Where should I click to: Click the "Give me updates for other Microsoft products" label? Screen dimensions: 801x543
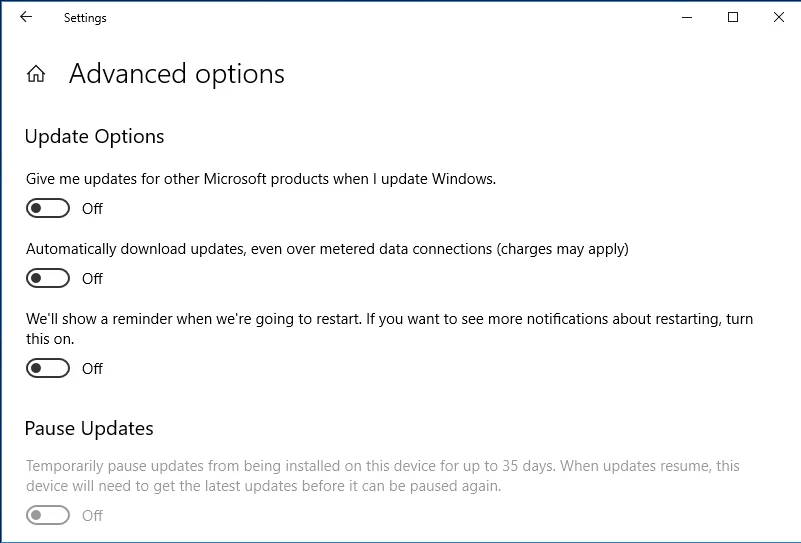click(260, 179)
